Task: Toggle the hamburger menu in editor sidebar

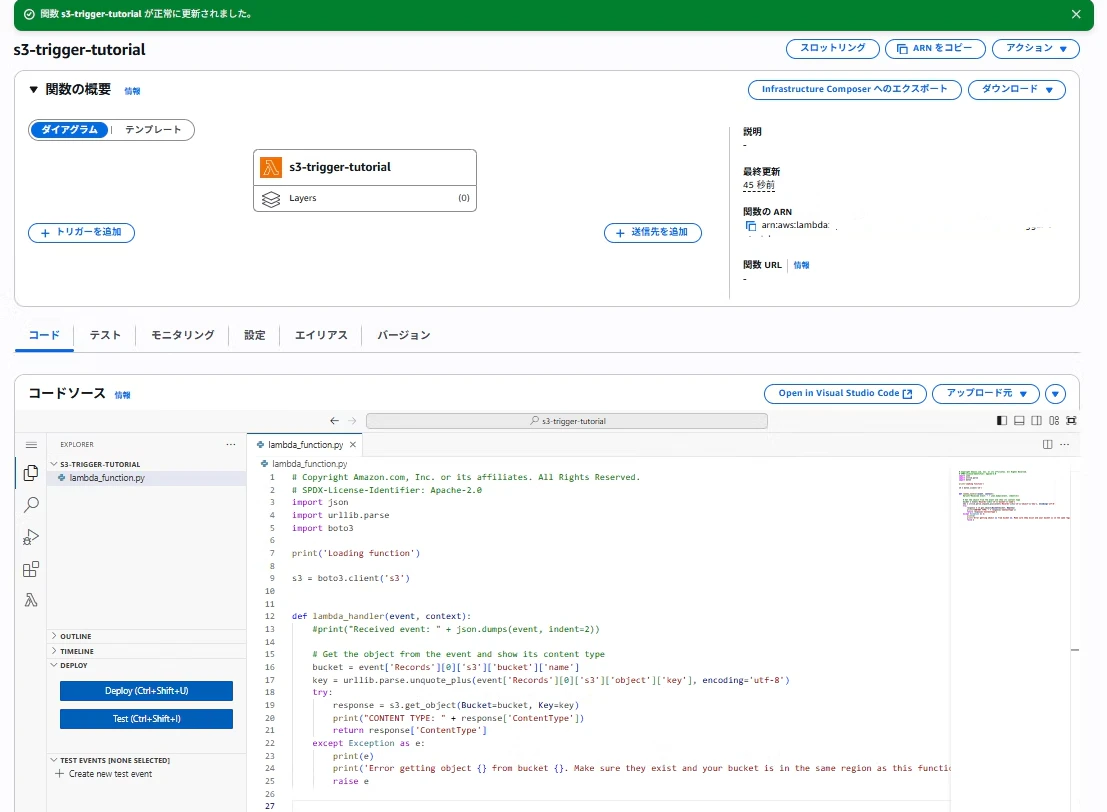Action: pyautogui.click(x=31, y=445)
